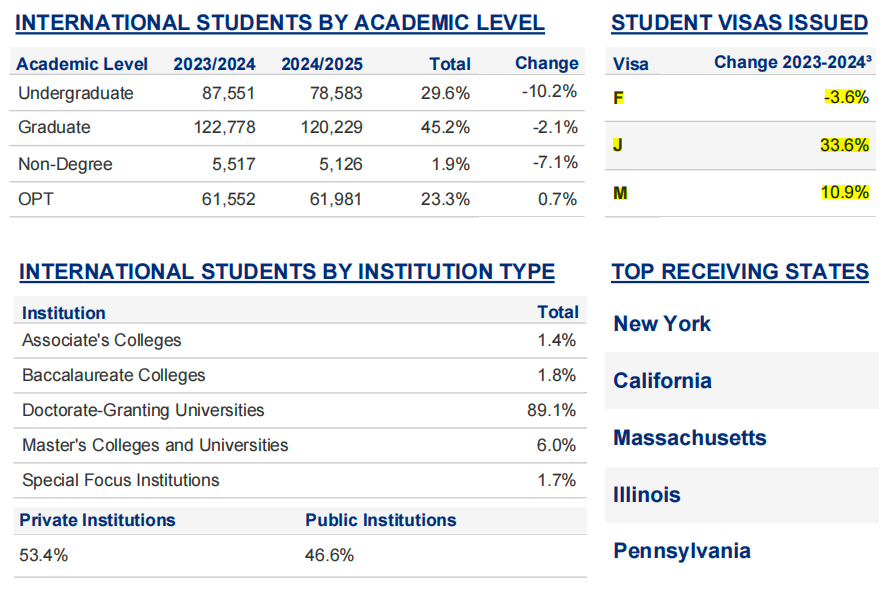Click the Student Visas Issued heading
The image size is (890, 590).
click(739, 23)
